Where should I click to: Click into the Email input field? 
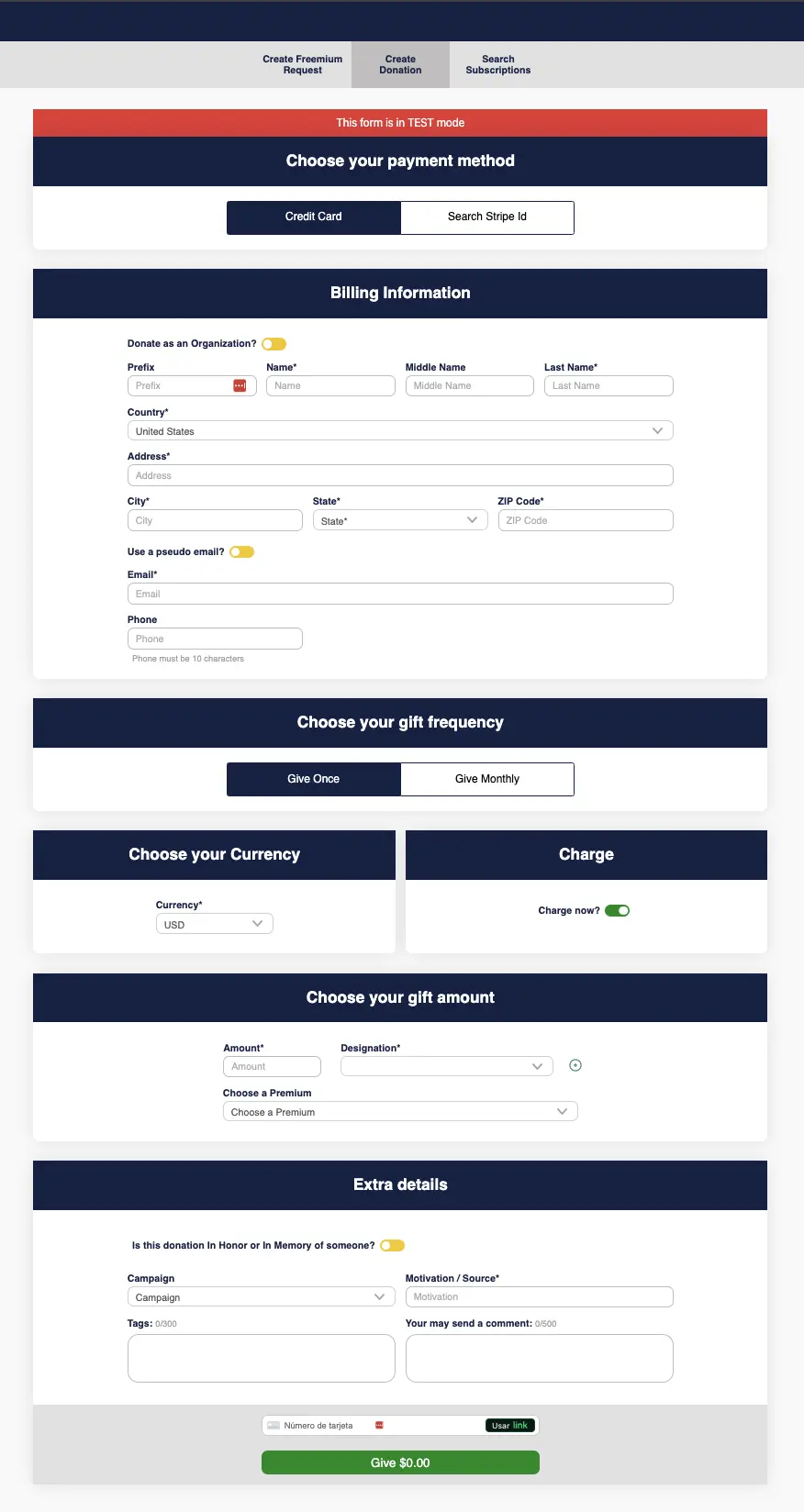coord(400,594)
